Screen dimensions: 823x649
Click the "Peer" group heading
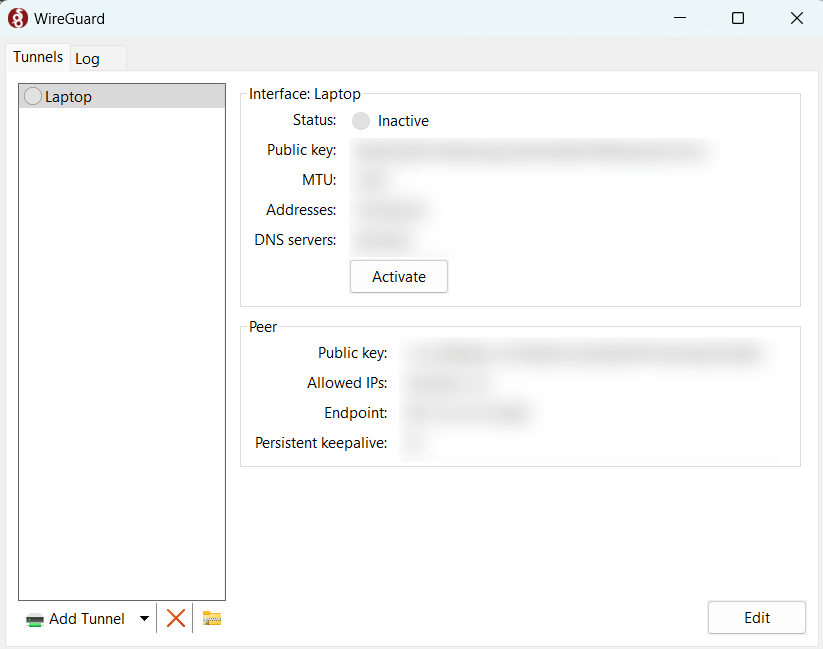[x=262, y=327]
